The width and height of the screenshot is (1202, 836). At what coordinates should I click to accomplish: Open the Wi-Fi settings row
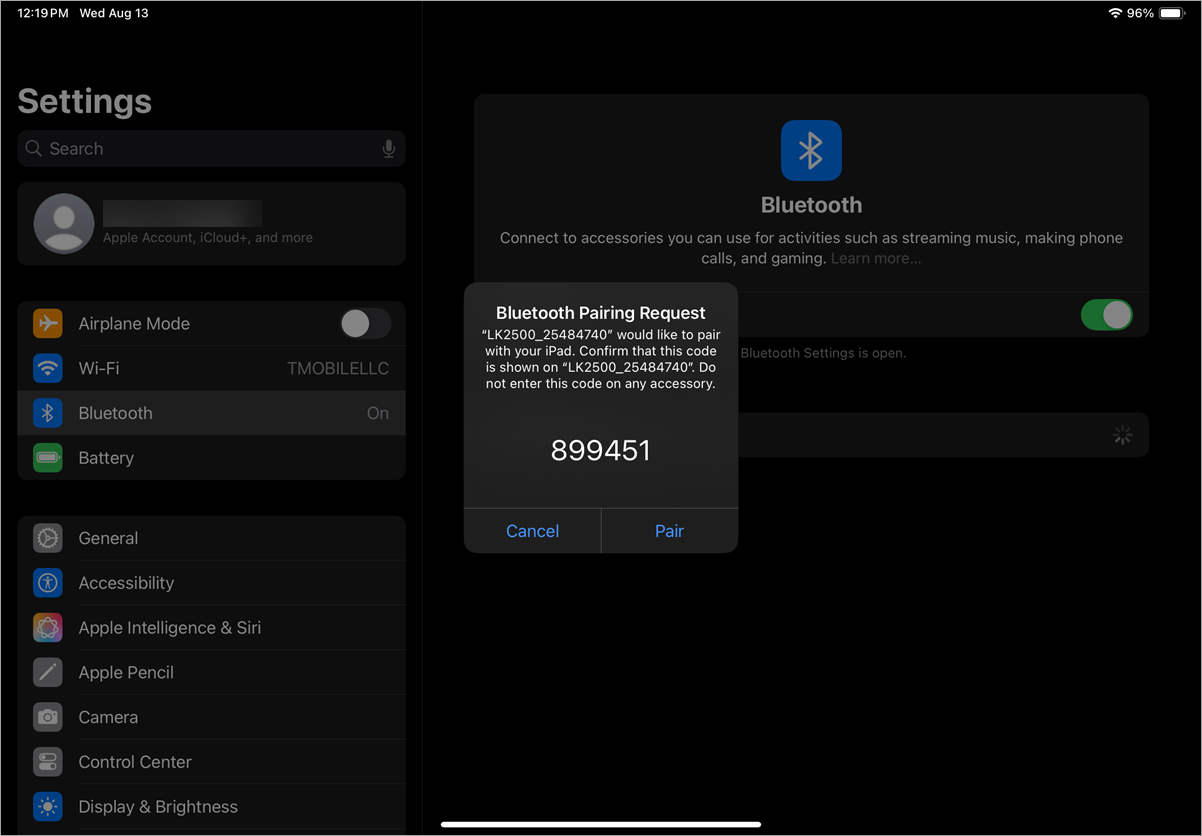click(211, 368)
